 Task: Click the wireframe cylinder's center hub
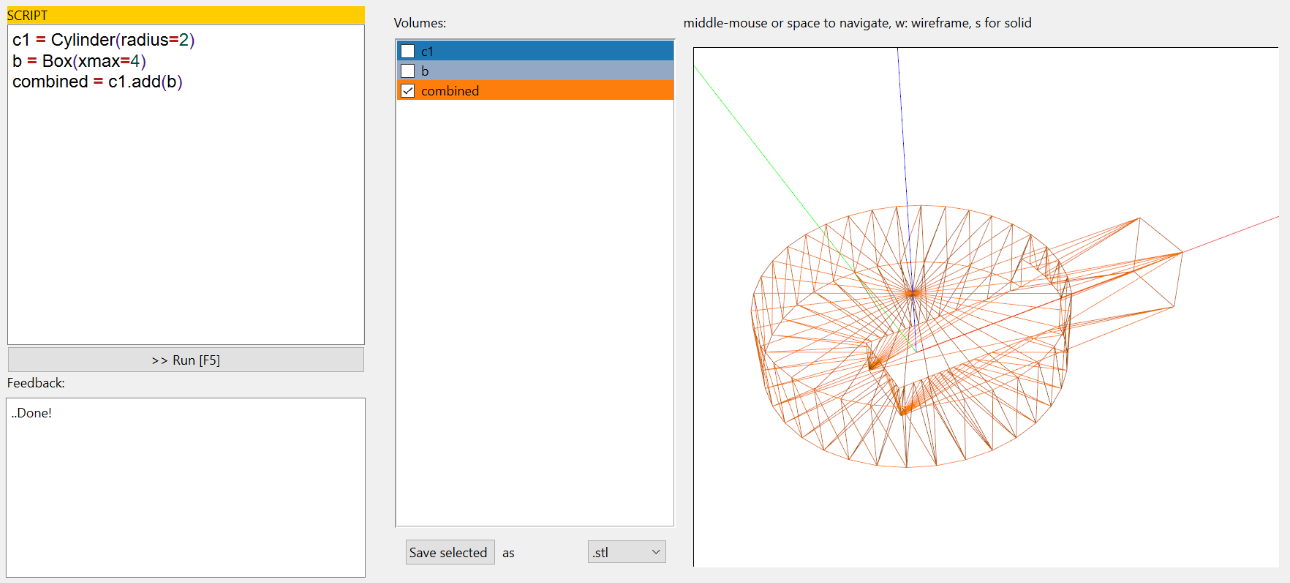point(912,292)
